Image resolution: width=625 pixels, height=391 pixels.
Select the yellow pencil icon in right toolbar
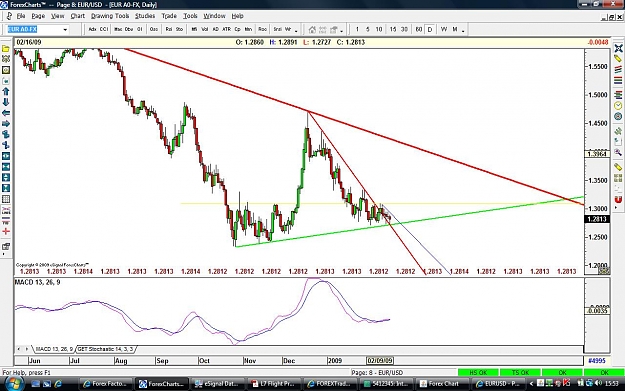[x=618, y=59]
